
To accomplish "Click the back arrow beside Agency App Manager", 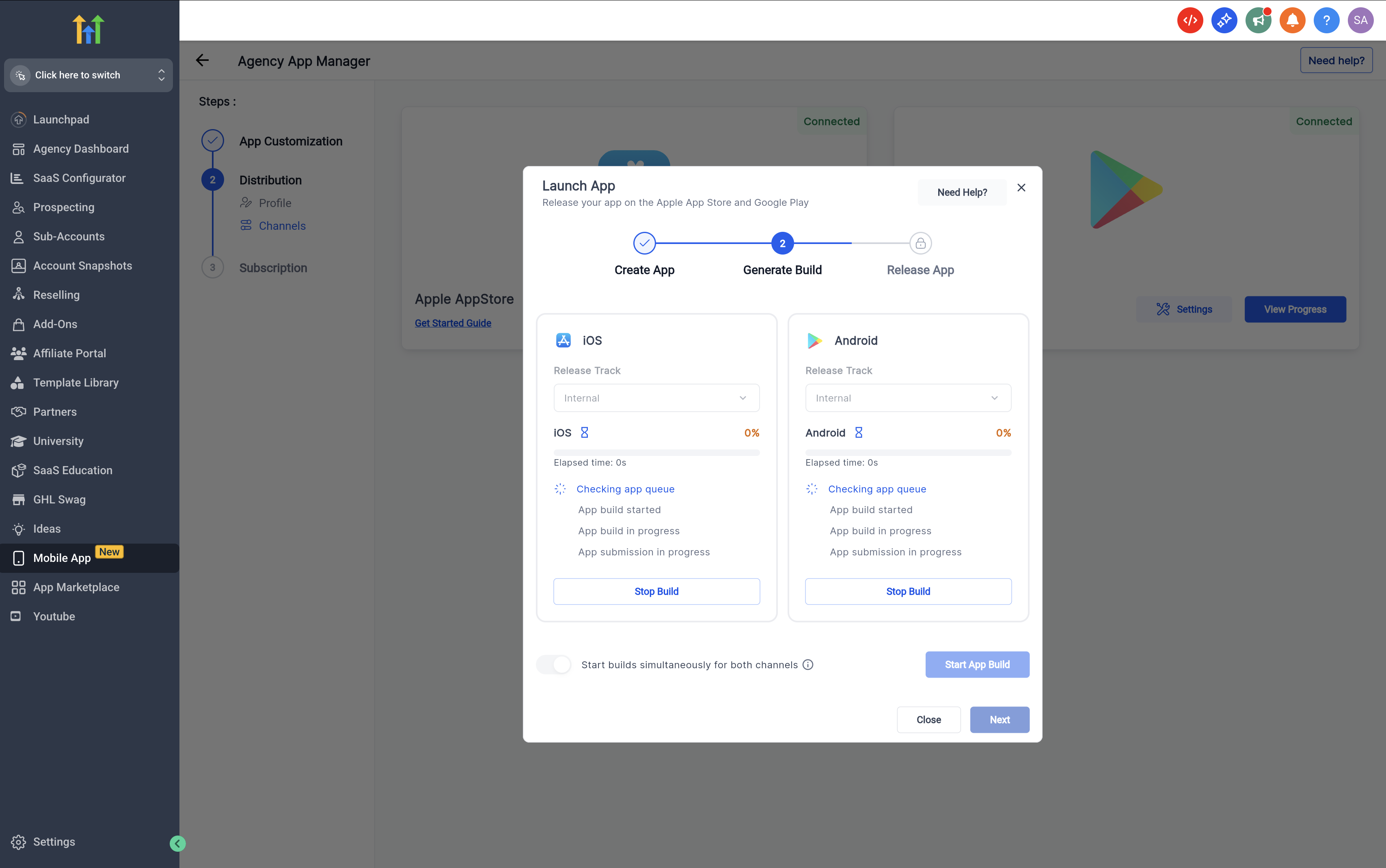I will 202,60.
